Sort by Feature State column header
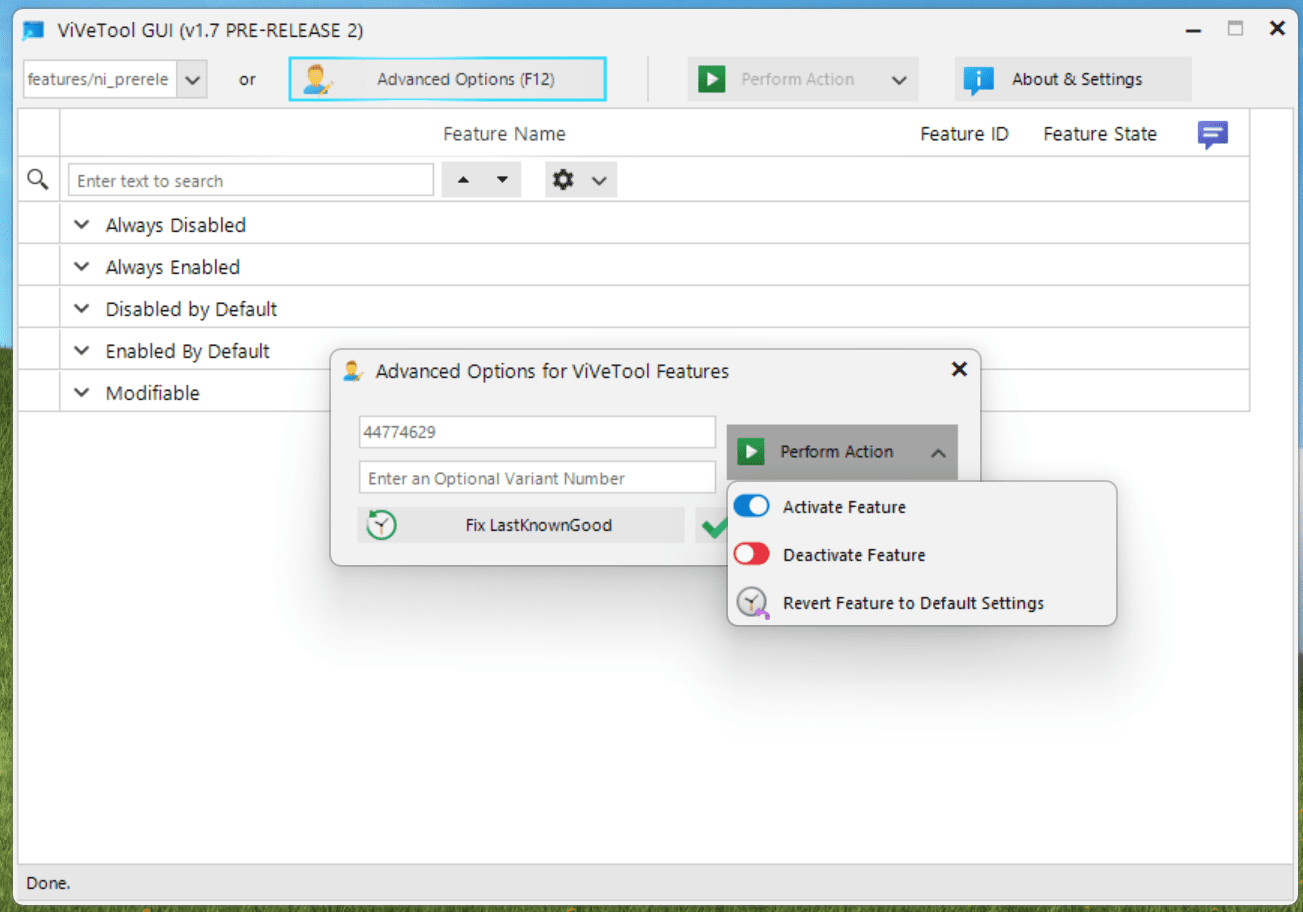The image size is (1303, 912). pos(1100,134)
